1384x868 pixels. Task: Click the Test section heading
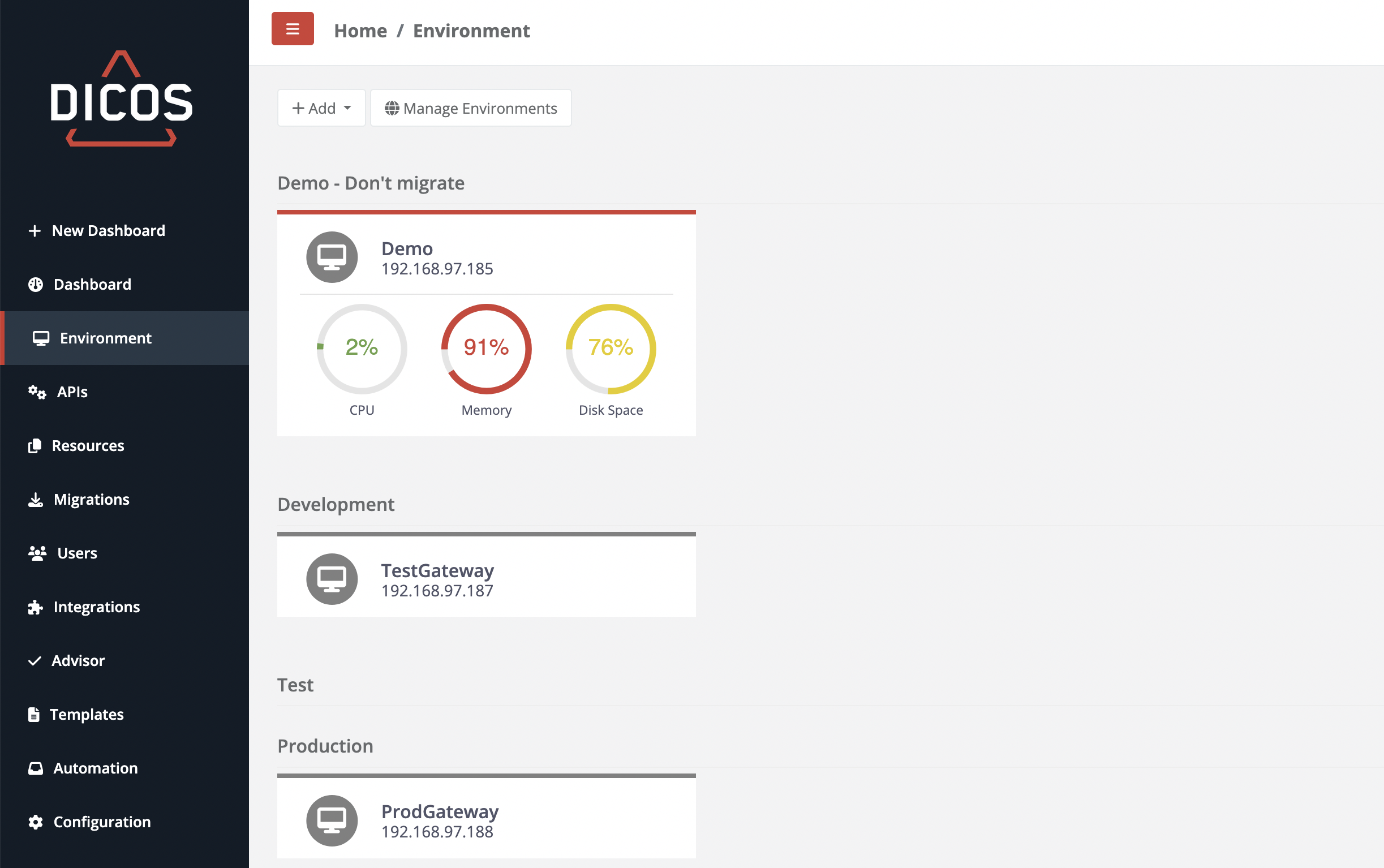[x=295, y=685]
